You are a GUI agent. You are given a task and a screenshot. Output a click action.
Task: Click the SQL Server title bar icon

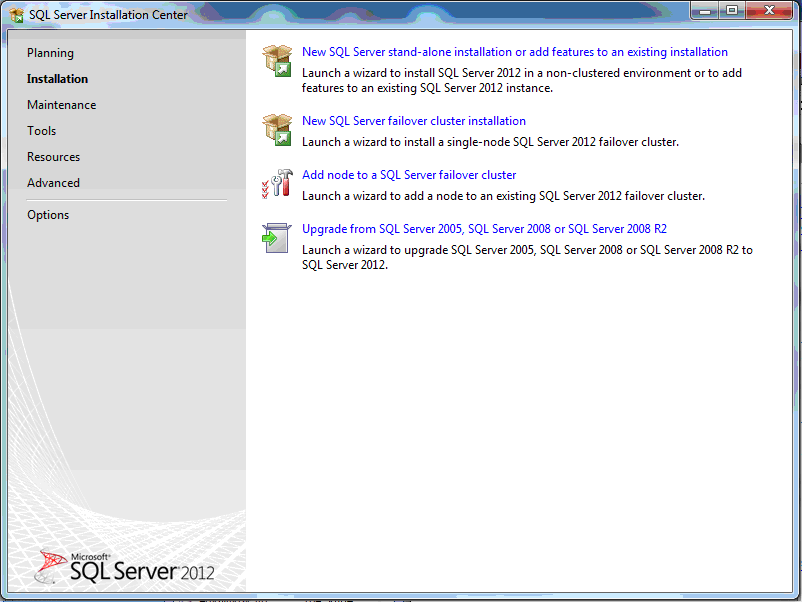point(17,15)
